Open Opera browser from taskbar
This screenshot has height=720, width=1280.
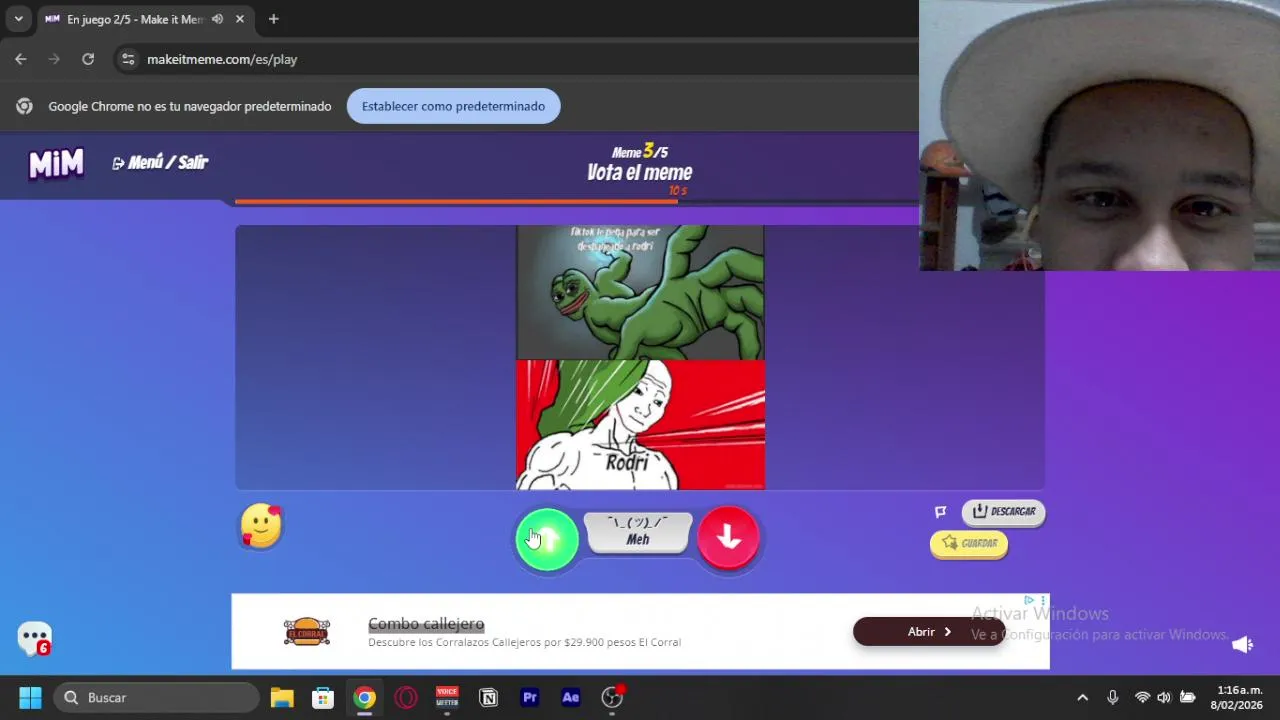coord(405,697)
